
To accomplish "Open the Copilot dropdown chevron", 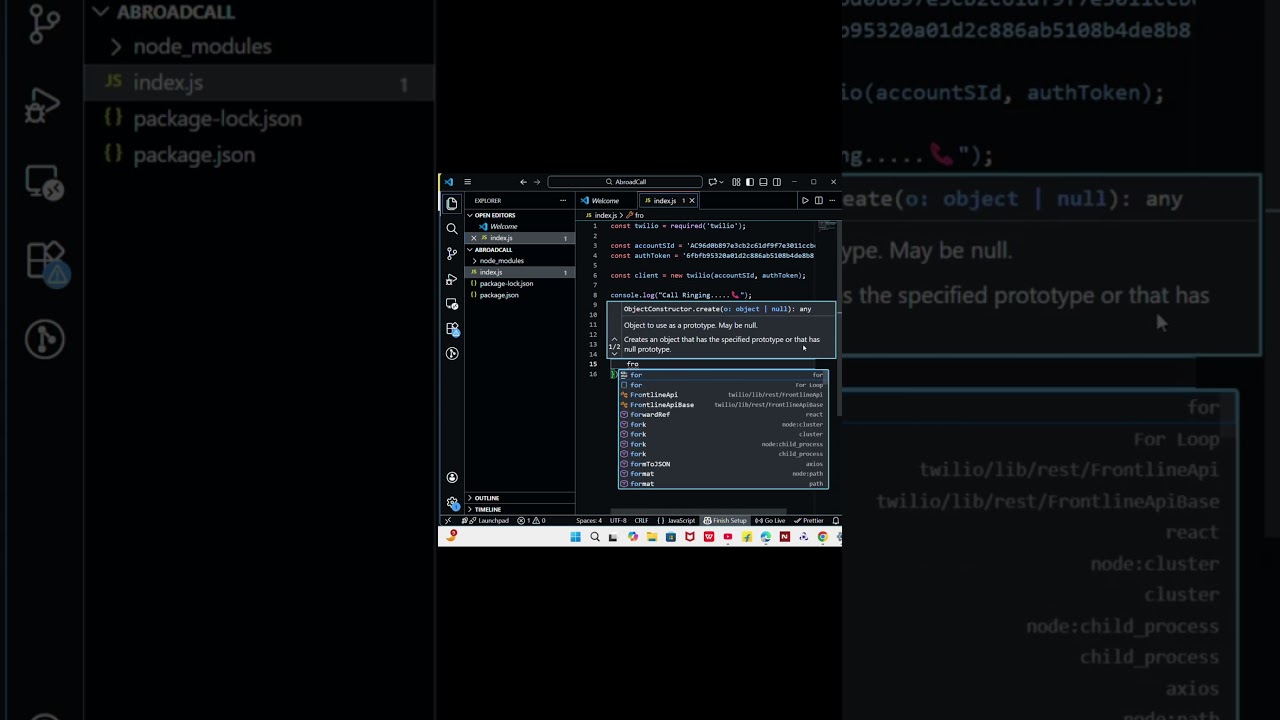I will [x=721, y=182].
